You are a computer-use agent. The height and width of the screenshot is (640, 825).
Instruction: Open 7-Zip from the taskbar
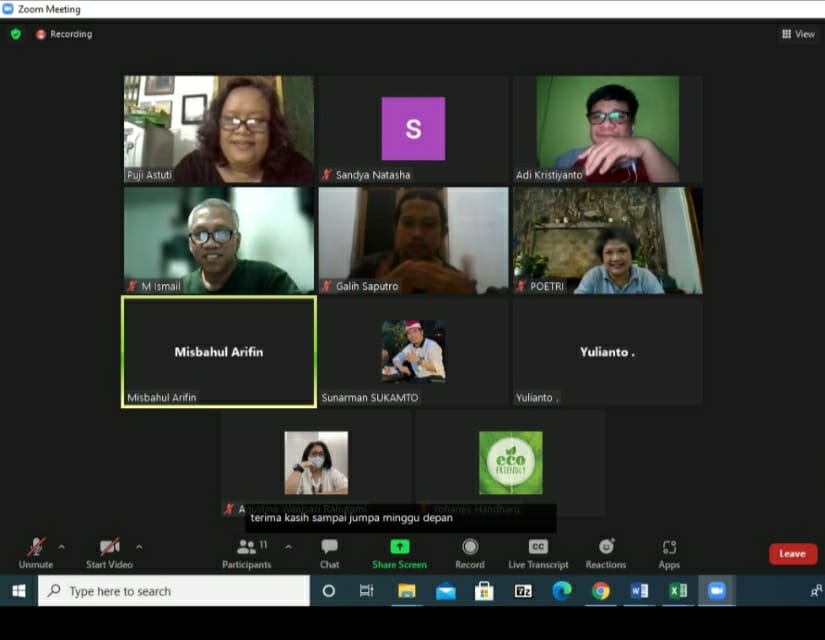click(x=523, y=591)
